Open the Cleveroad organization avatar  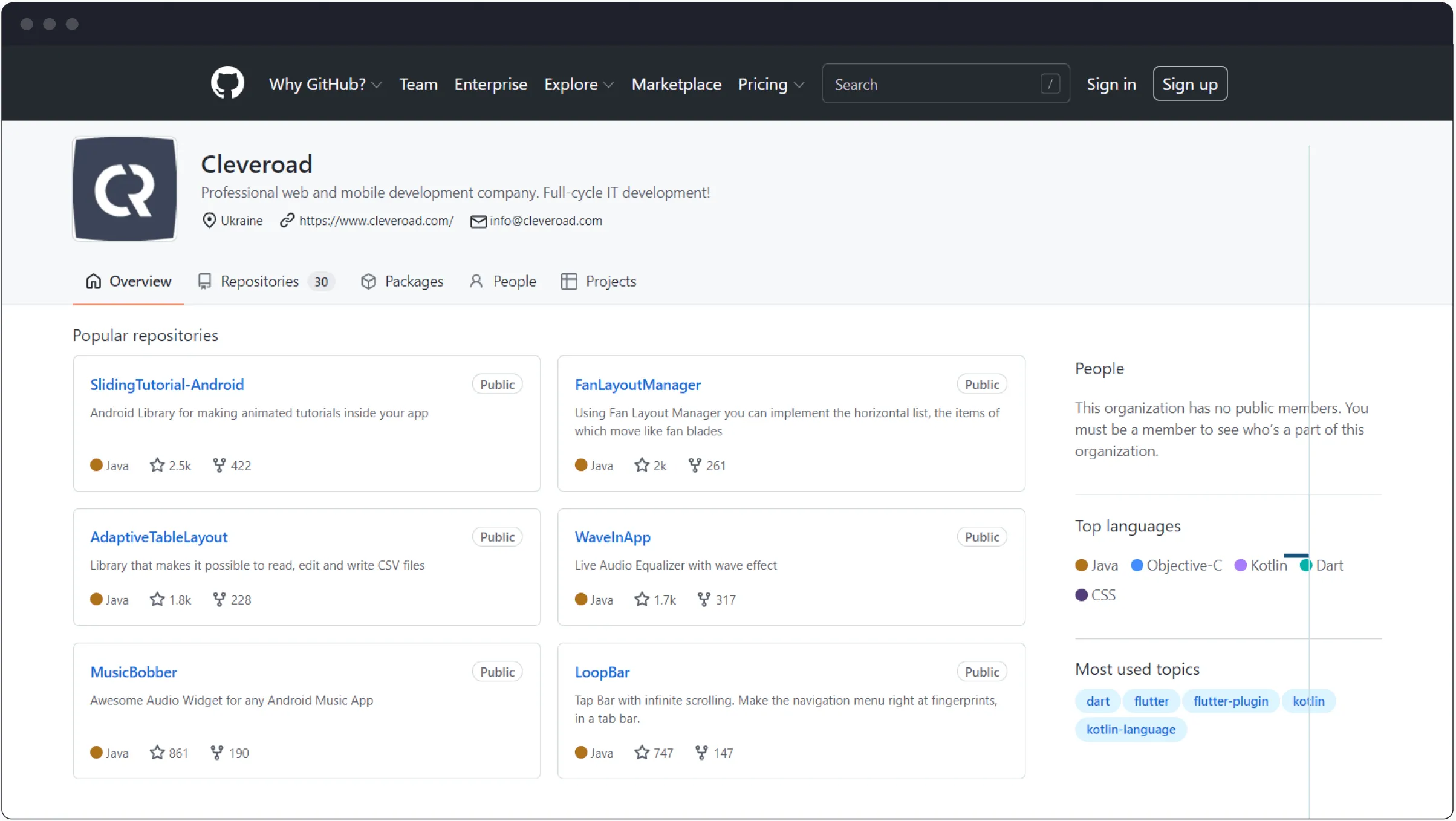(x=124, y=189)
